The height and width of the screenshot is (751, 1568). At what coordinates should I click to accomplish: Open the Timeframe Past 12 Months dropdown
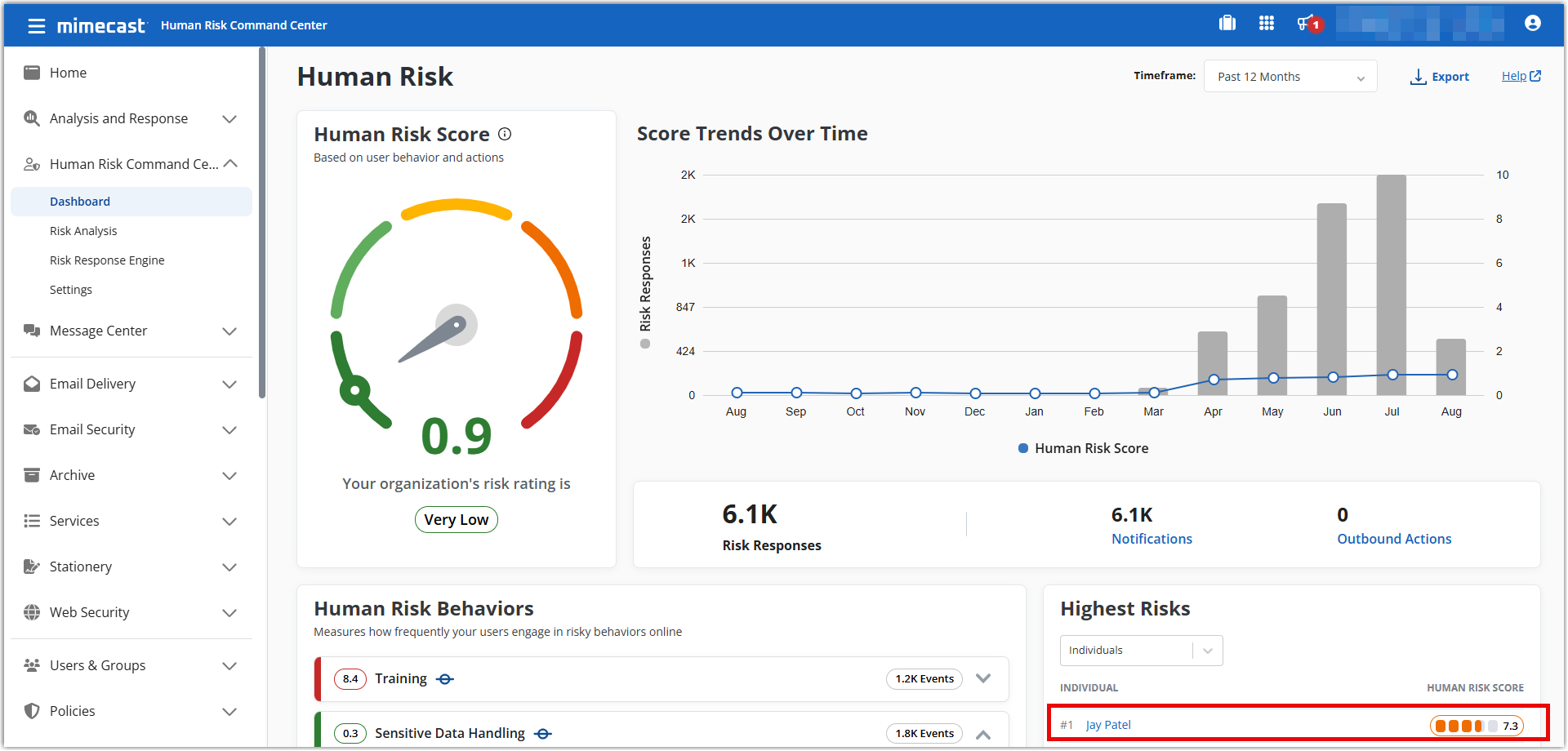pos(1290,77)
